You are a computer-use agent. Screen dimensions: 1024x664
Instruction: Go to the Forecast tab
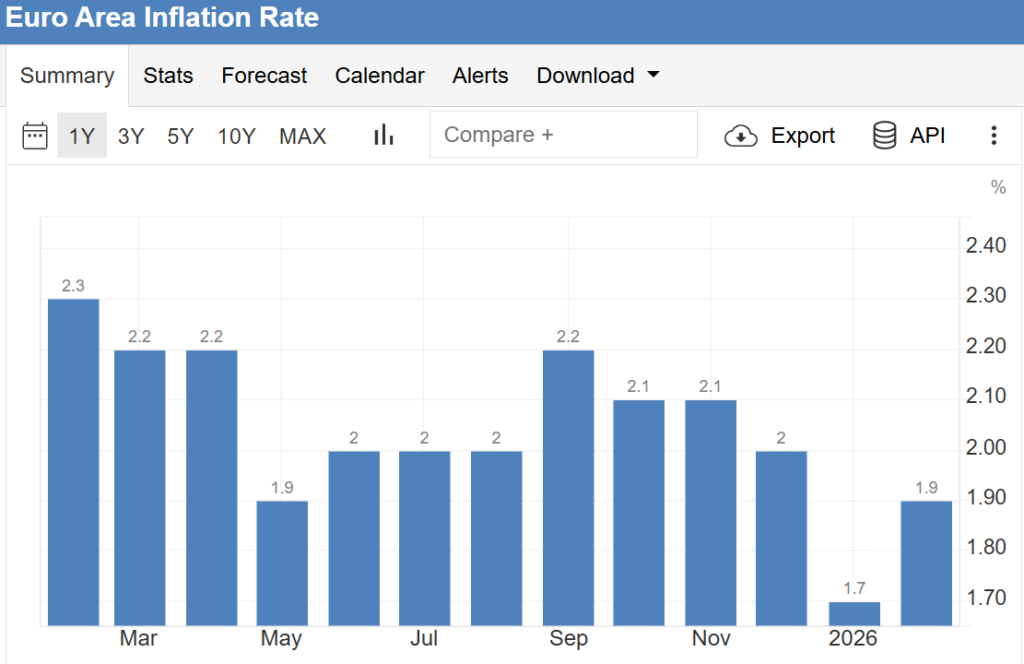point(264,76)
